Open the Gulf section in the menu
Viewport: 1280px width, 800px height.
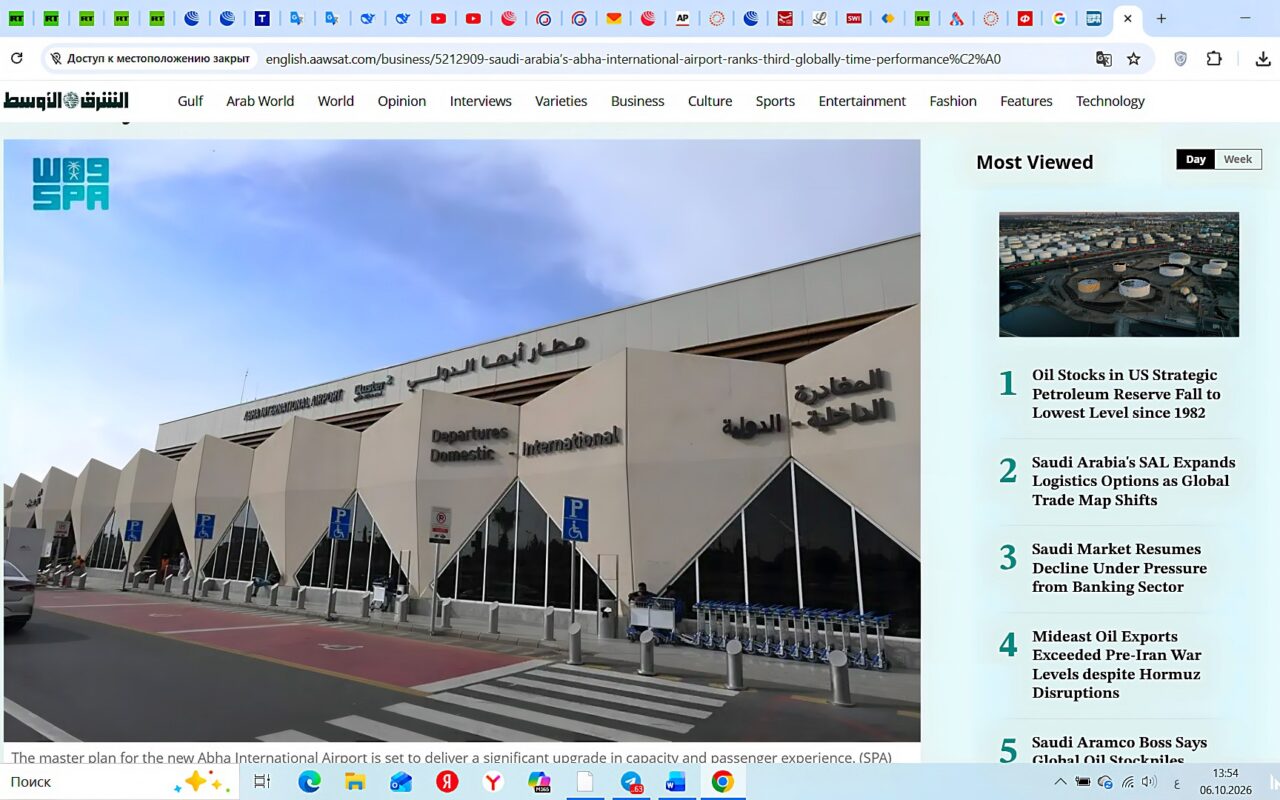(x=190, y=101)
